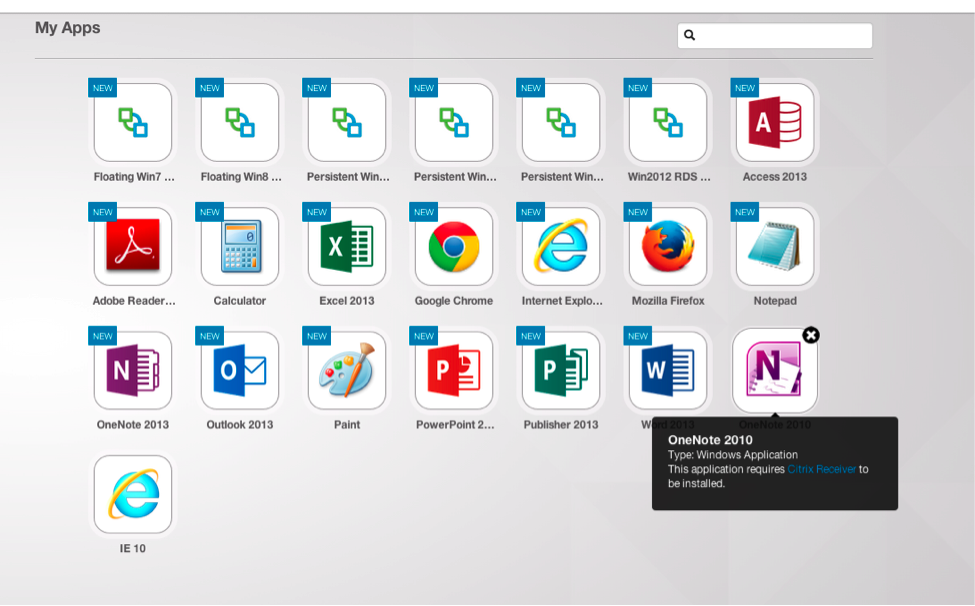Open Adobe Reader app icon

(x=133, y=246)
